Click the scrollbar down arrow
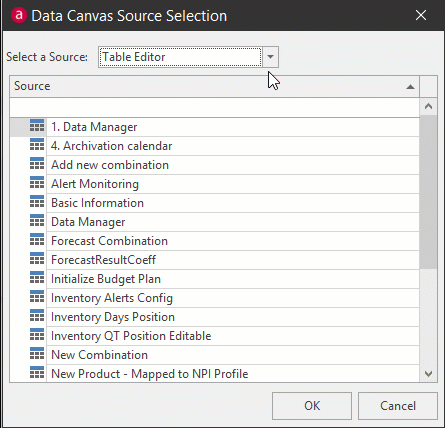 tap(428, 374)
